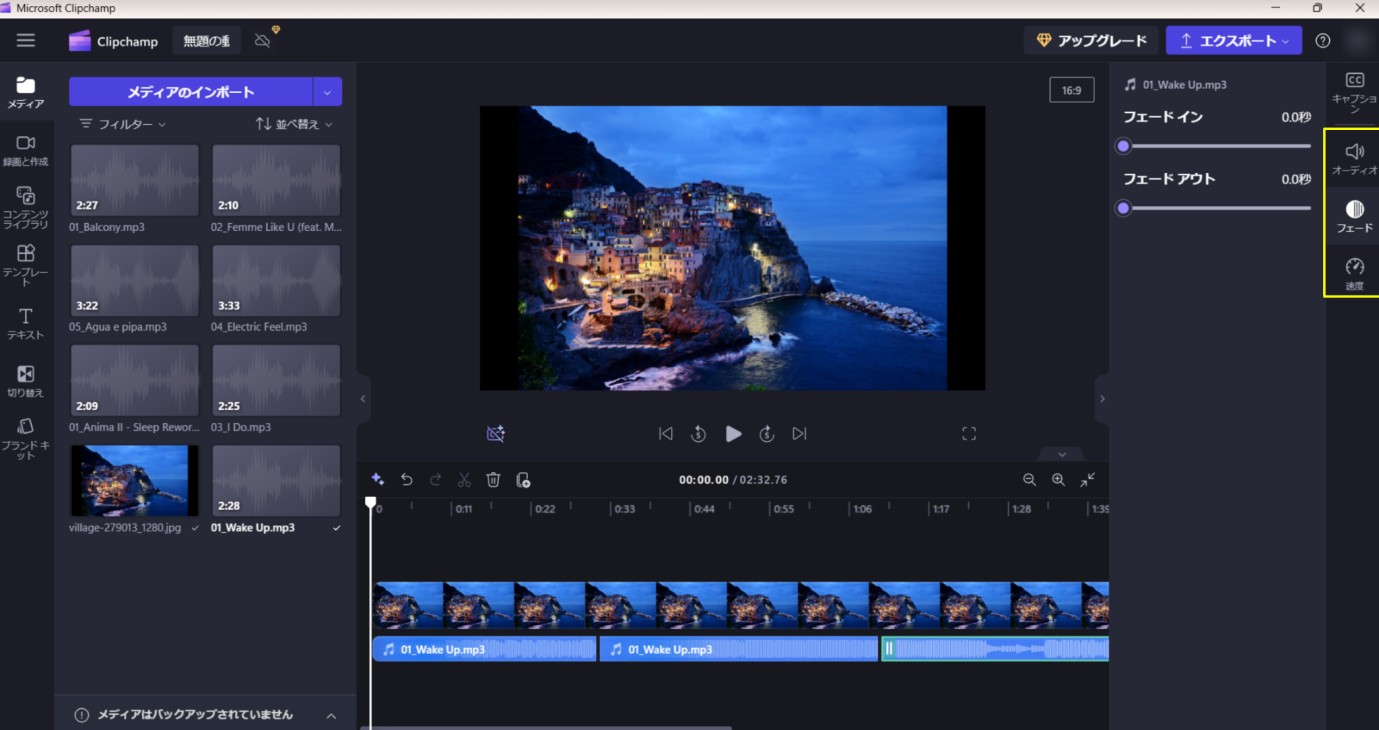
Task: Select the 01_Anima II audio thumbnail
Action: pos(135,380)
